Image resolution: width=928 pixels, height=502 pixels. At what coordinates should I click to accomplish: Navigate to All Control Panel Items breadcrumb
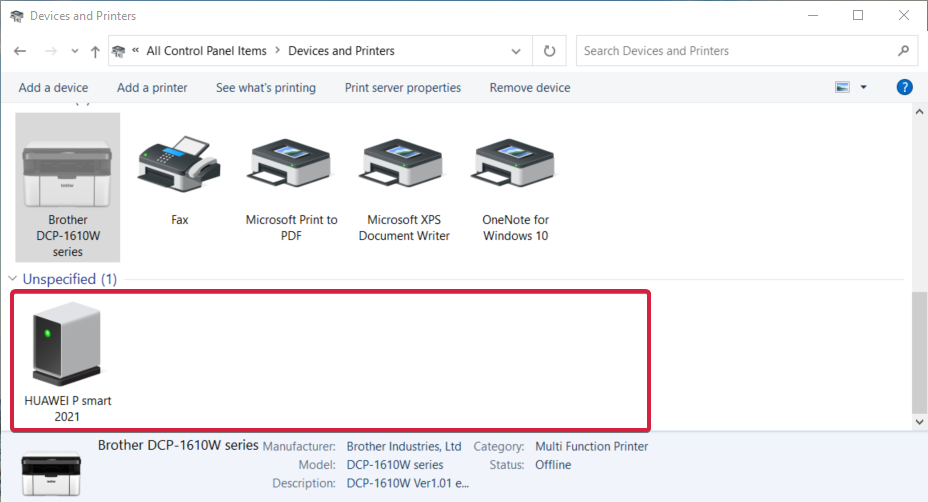[x=207, y=51]
